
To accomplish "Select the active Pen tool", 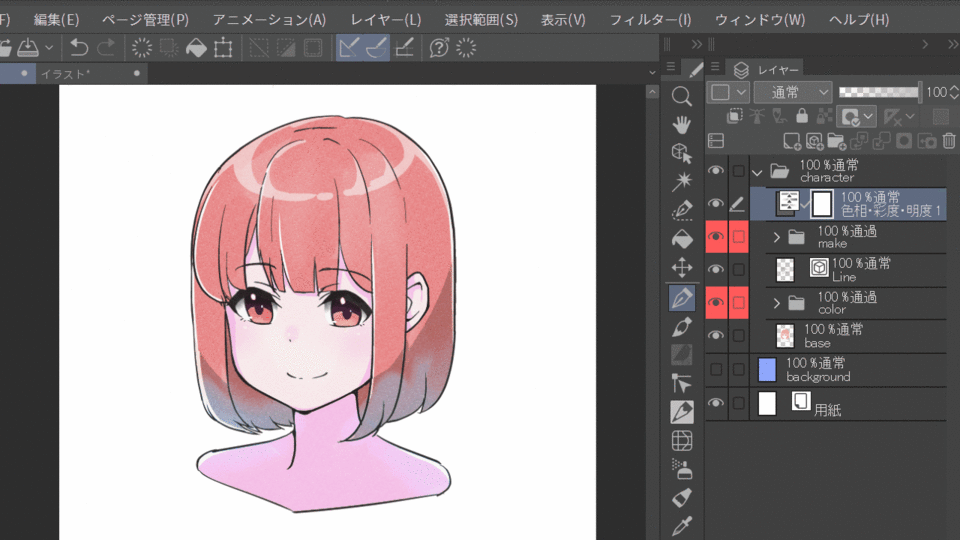I will [681, 298].
